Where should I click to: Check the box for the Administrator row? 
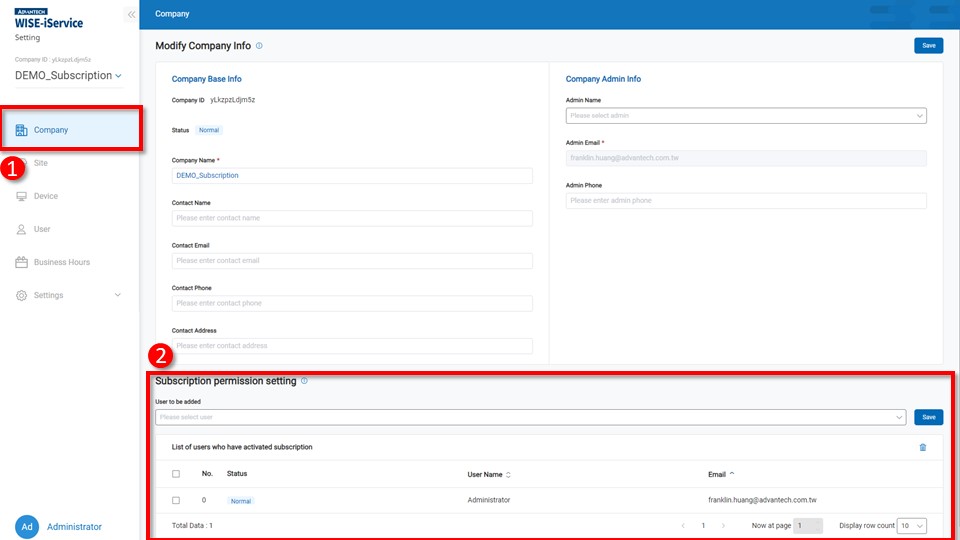(176, 500)
